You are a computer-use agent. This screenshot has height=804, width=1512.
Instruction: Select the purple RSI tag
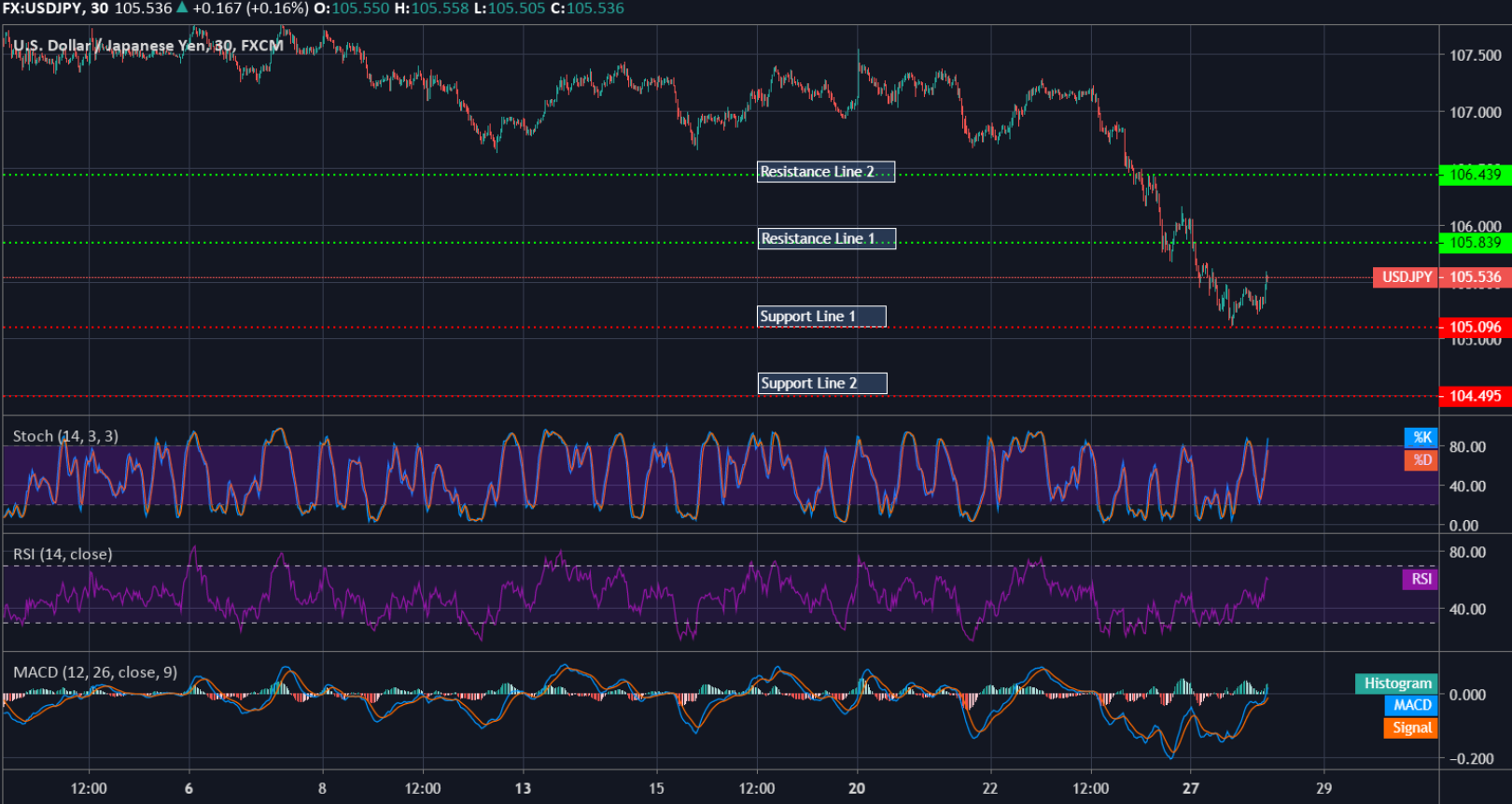tap(1420, 579)
